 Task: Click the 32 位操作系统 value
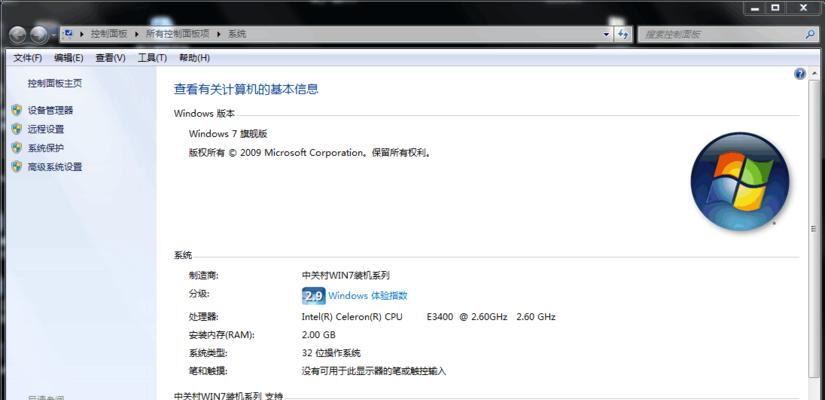tap(331, 353)
